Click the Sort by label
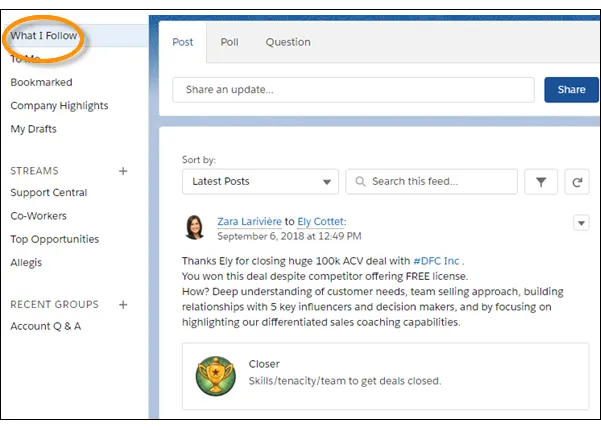Image resolution: width=601 pixels, height=430 pixels. [x=199, y=160]
